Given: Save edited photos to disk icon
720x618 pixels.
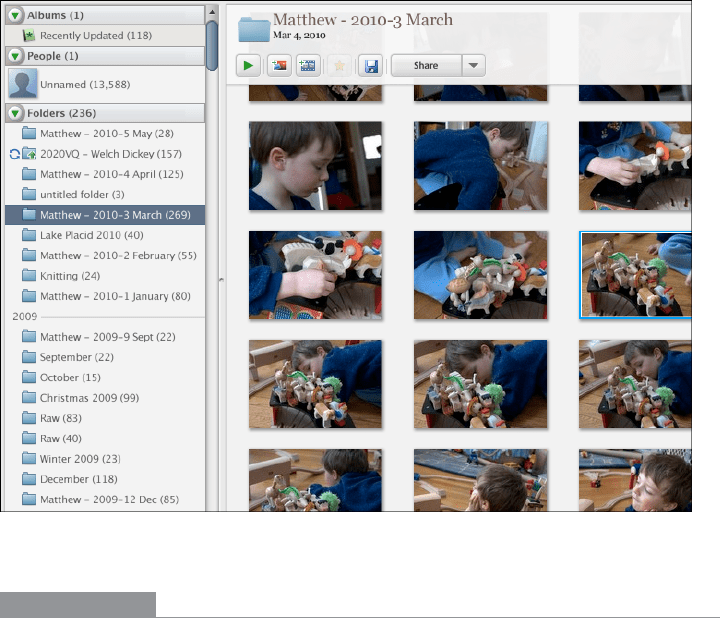Looking at the screenshot, I should pyautogui.click(x=371, y=66).
